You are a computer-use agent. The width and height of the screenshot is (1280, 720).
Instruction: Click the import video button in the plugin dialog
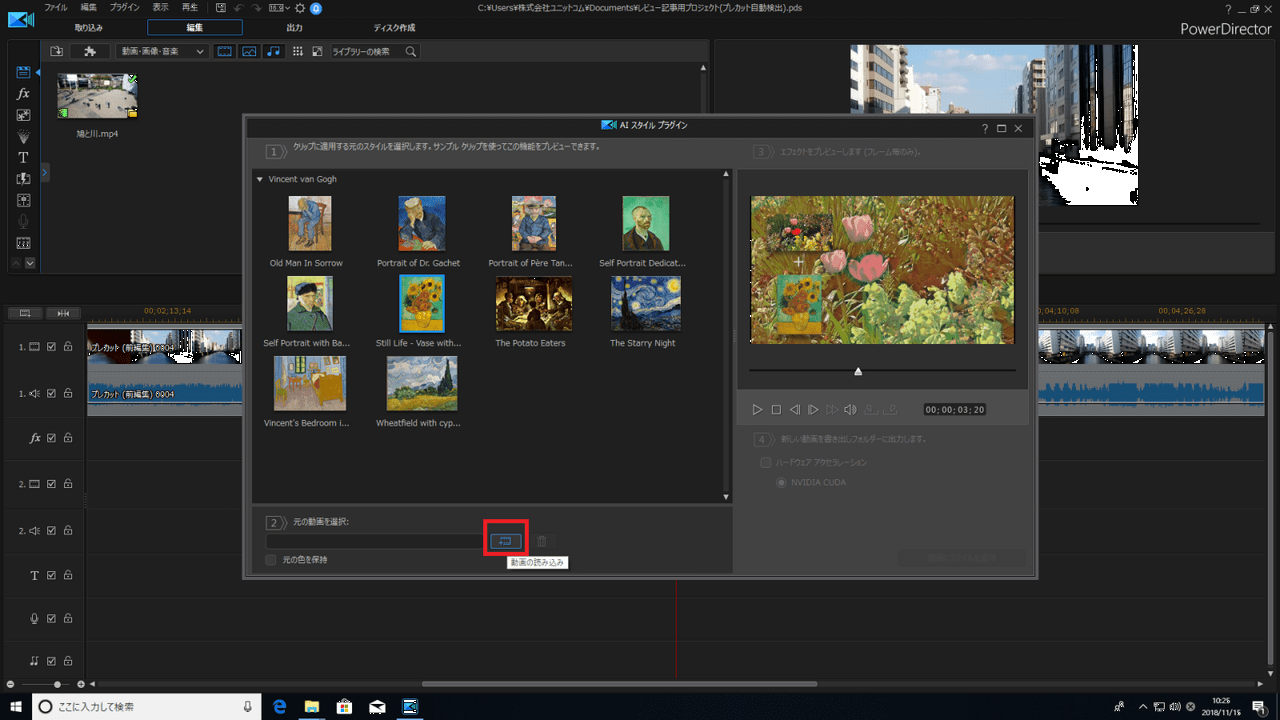[x=505, y=541]
